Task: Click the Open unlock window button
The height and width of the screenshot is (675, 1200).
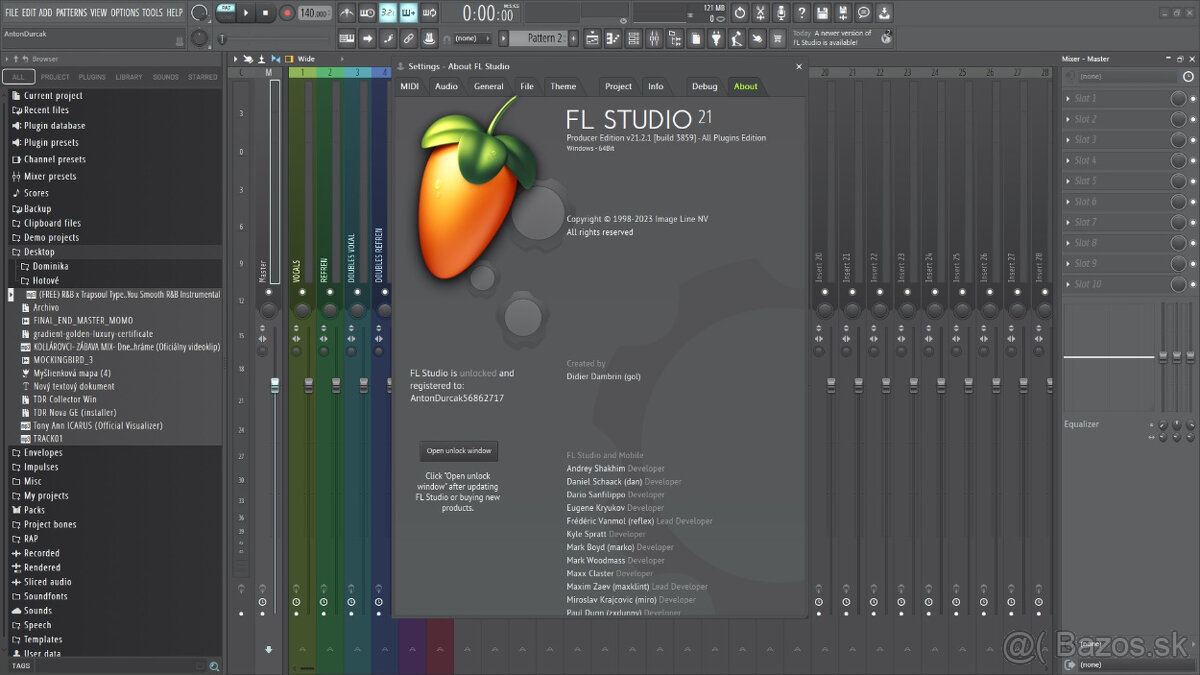Action: click(458, 451)
